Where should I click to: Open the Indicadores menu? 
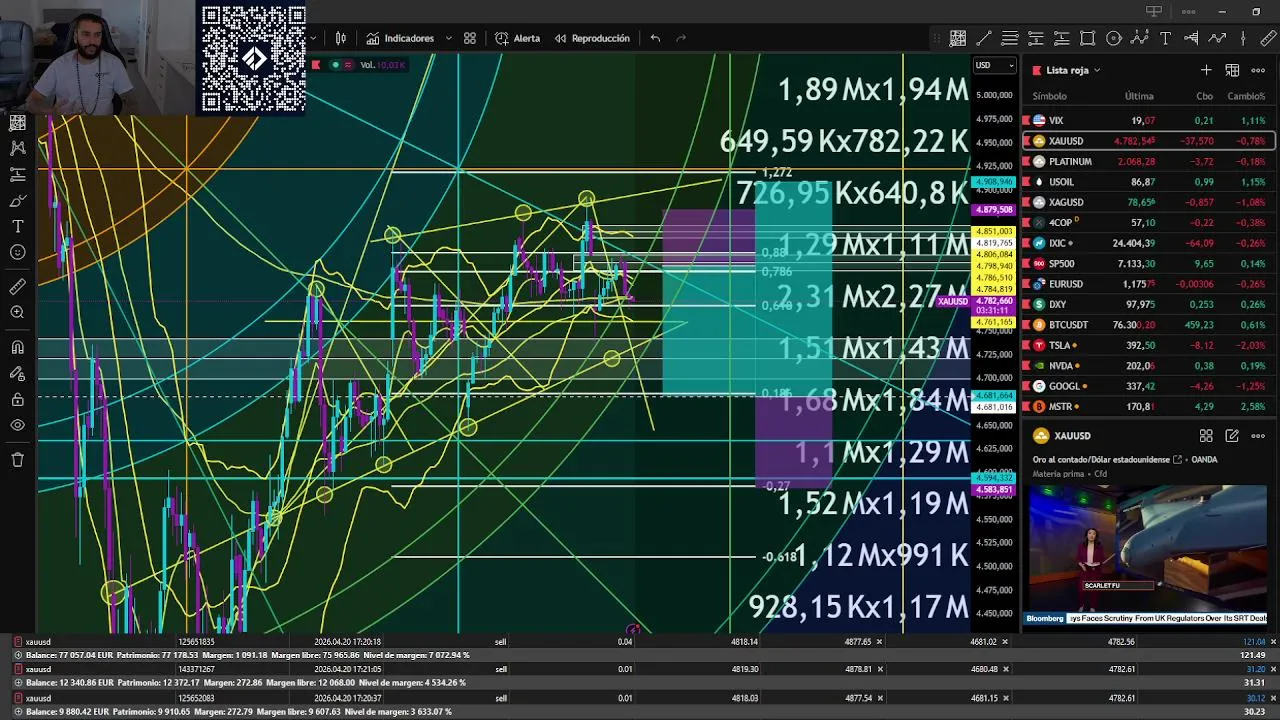tap(400, 38)
